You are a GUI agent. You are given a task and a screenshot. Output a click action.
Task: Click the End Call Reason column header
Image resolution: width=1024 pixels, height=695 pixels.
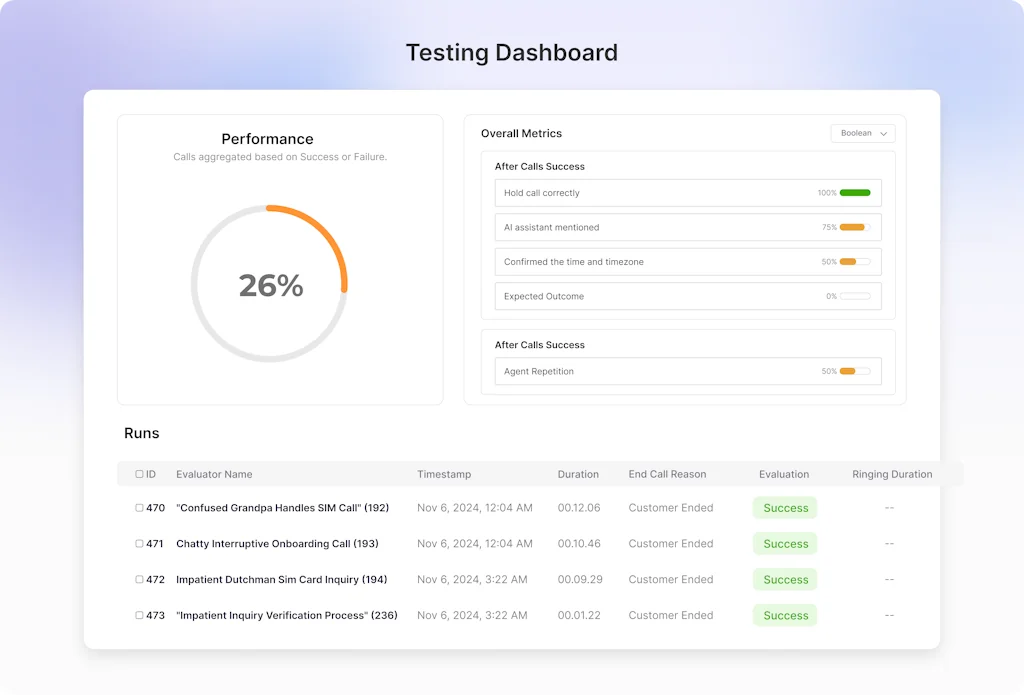pos(667,474)
